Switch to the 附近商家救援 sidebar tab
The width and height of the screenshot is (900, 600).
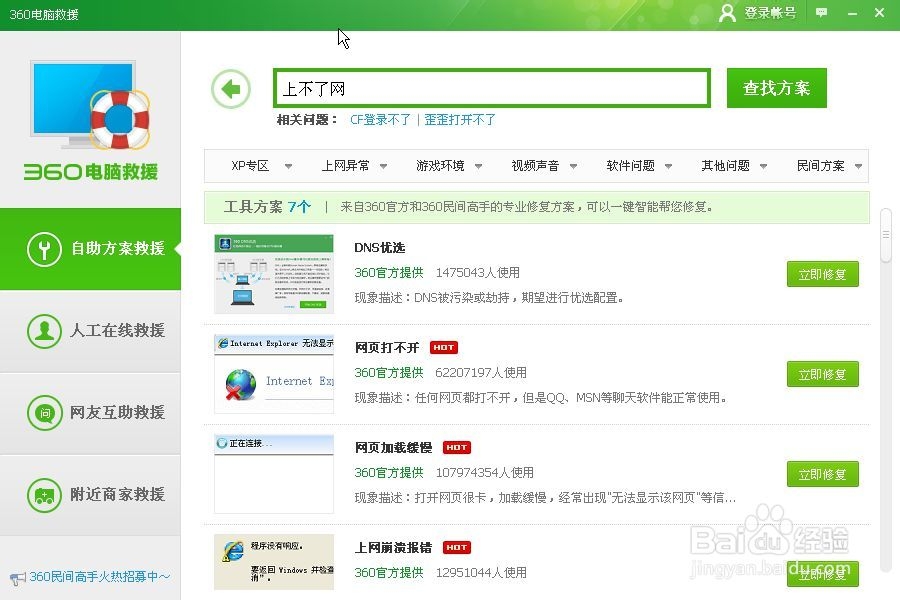pos(90,494)
